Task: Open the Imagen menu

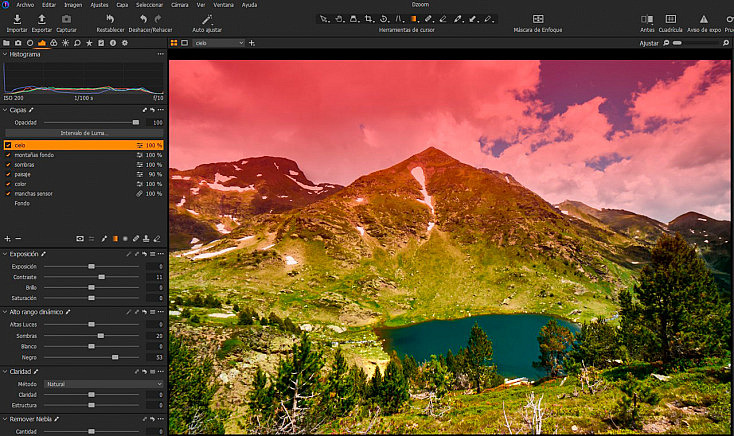Action: (73, 5)
